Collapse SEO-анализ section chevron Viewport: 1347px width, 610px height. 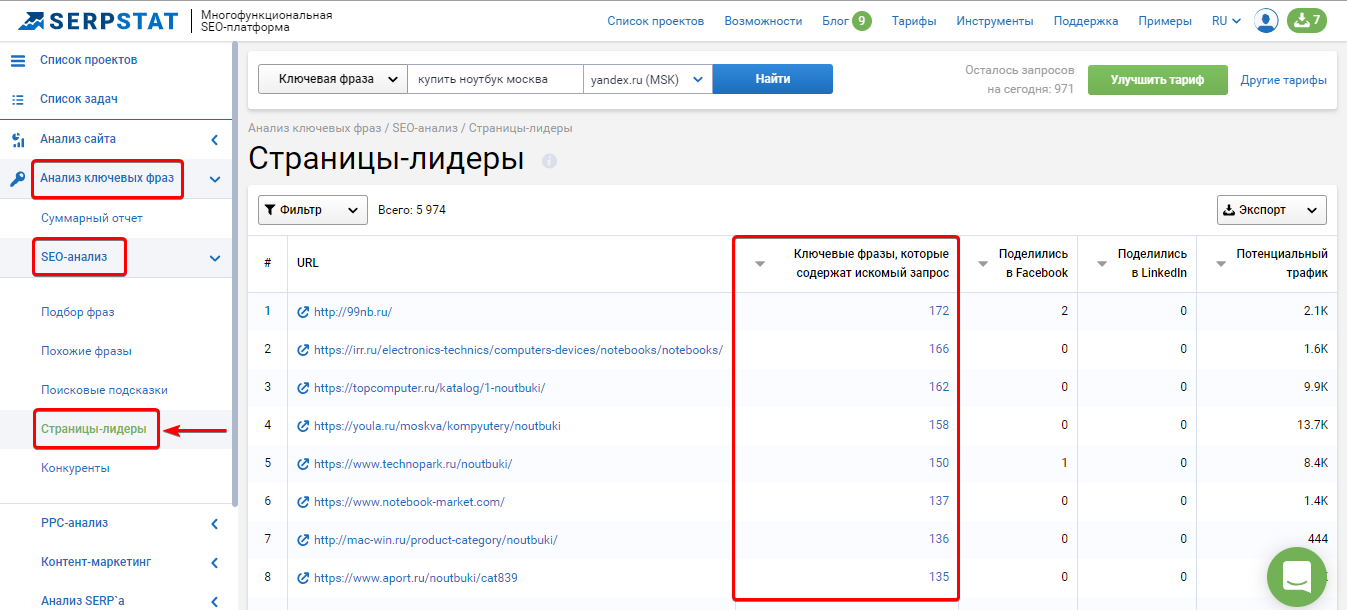215,259
